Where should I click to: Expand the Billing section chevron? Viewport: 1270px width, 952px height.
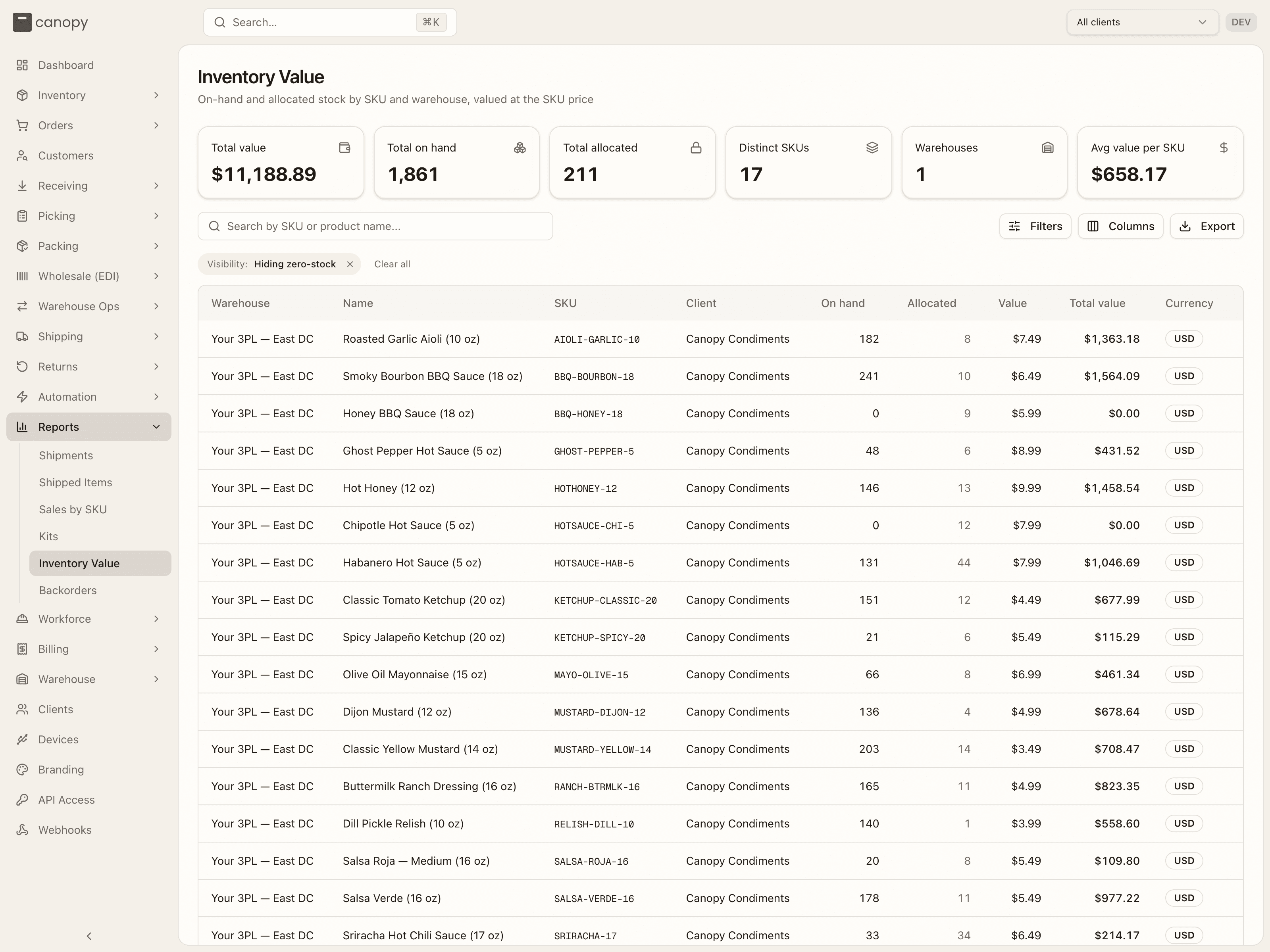click(x=156, y=649)
